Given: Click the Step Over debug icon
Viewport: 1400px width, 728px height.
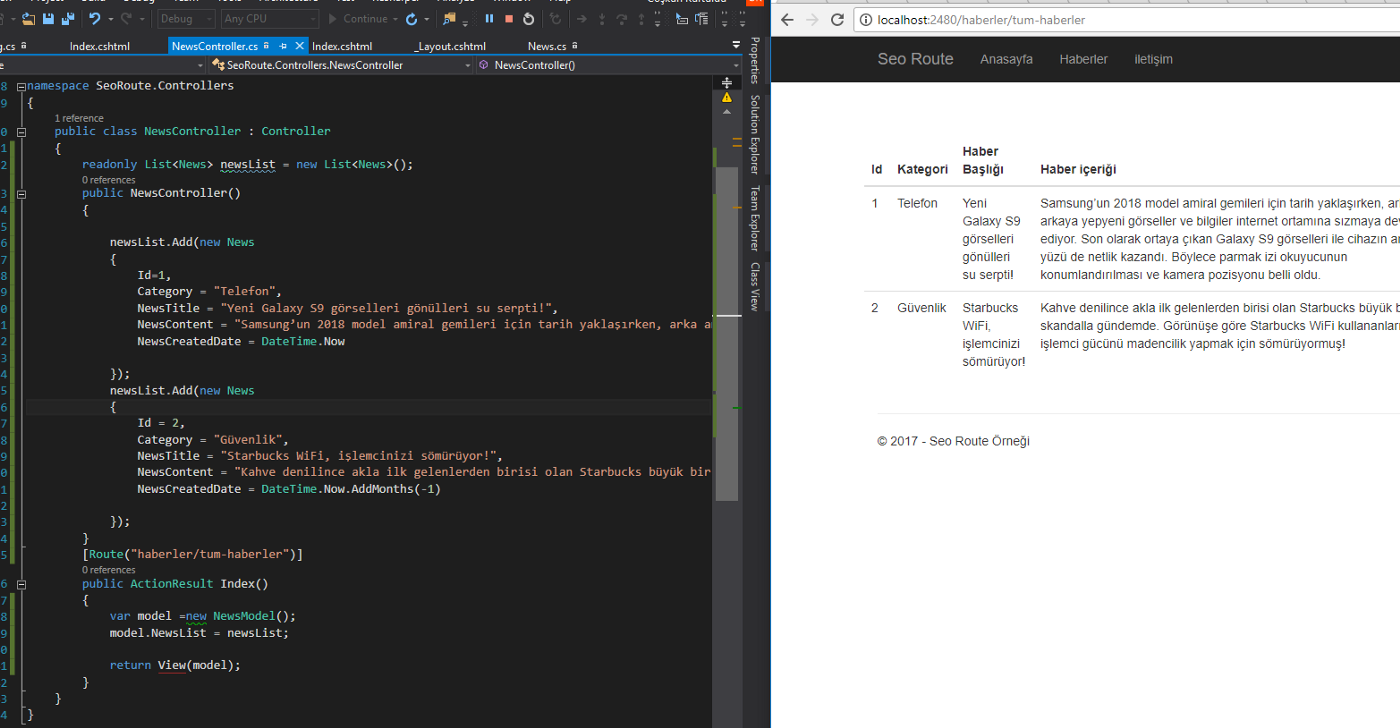Looking at the screenshot, I should (x=621, y=19).
